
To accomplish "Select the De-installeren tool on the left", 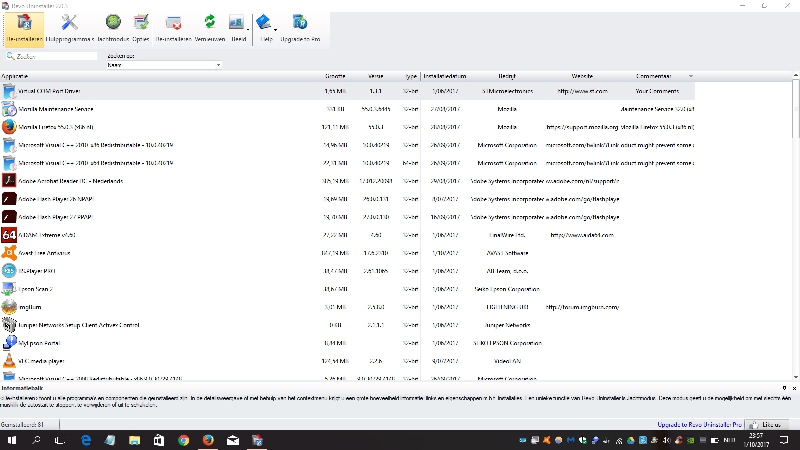I will [x=24, y=29].
